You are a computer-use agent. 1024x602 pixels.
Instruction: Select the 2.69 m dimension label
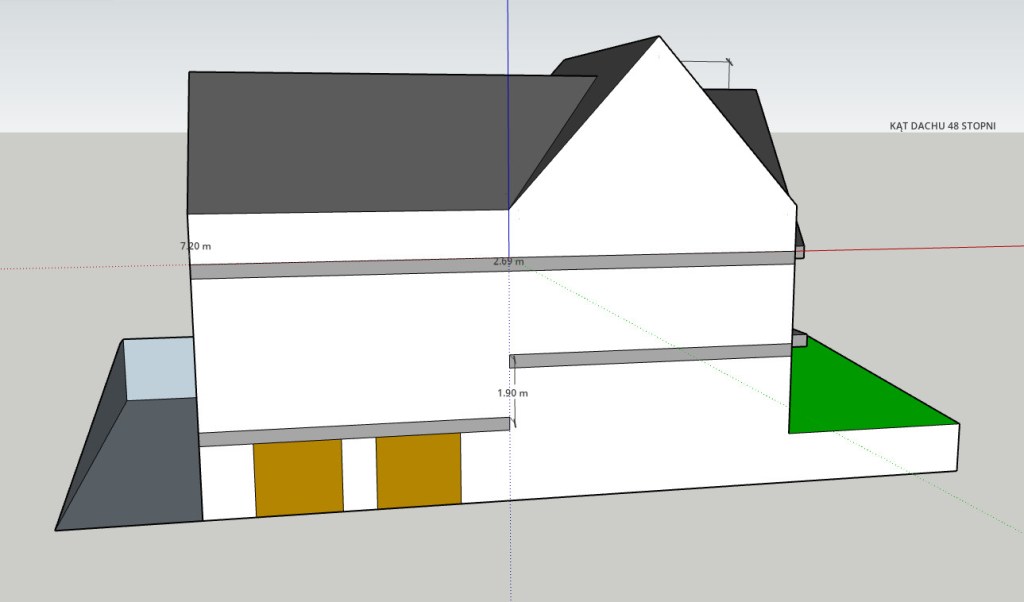[x=508, y=261]
